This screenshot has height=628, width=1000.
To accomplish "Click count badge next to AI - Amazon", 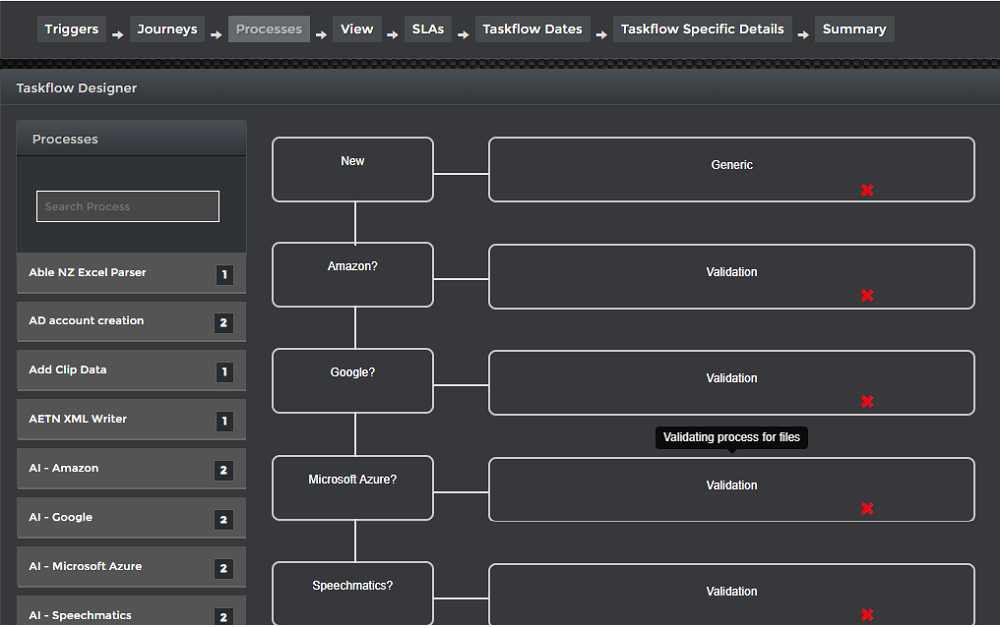I will (224, 470).
